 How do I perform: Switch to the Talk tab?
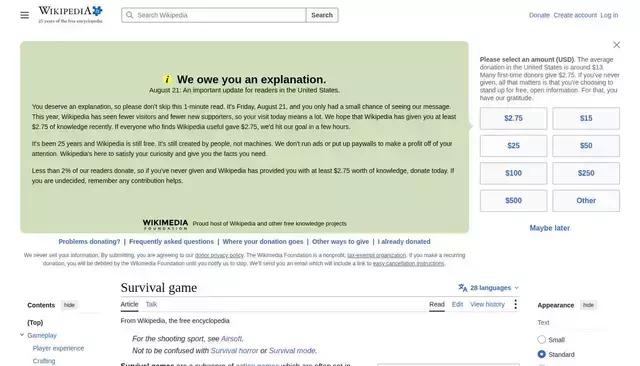pyautogui.click(x=151, y=304)
